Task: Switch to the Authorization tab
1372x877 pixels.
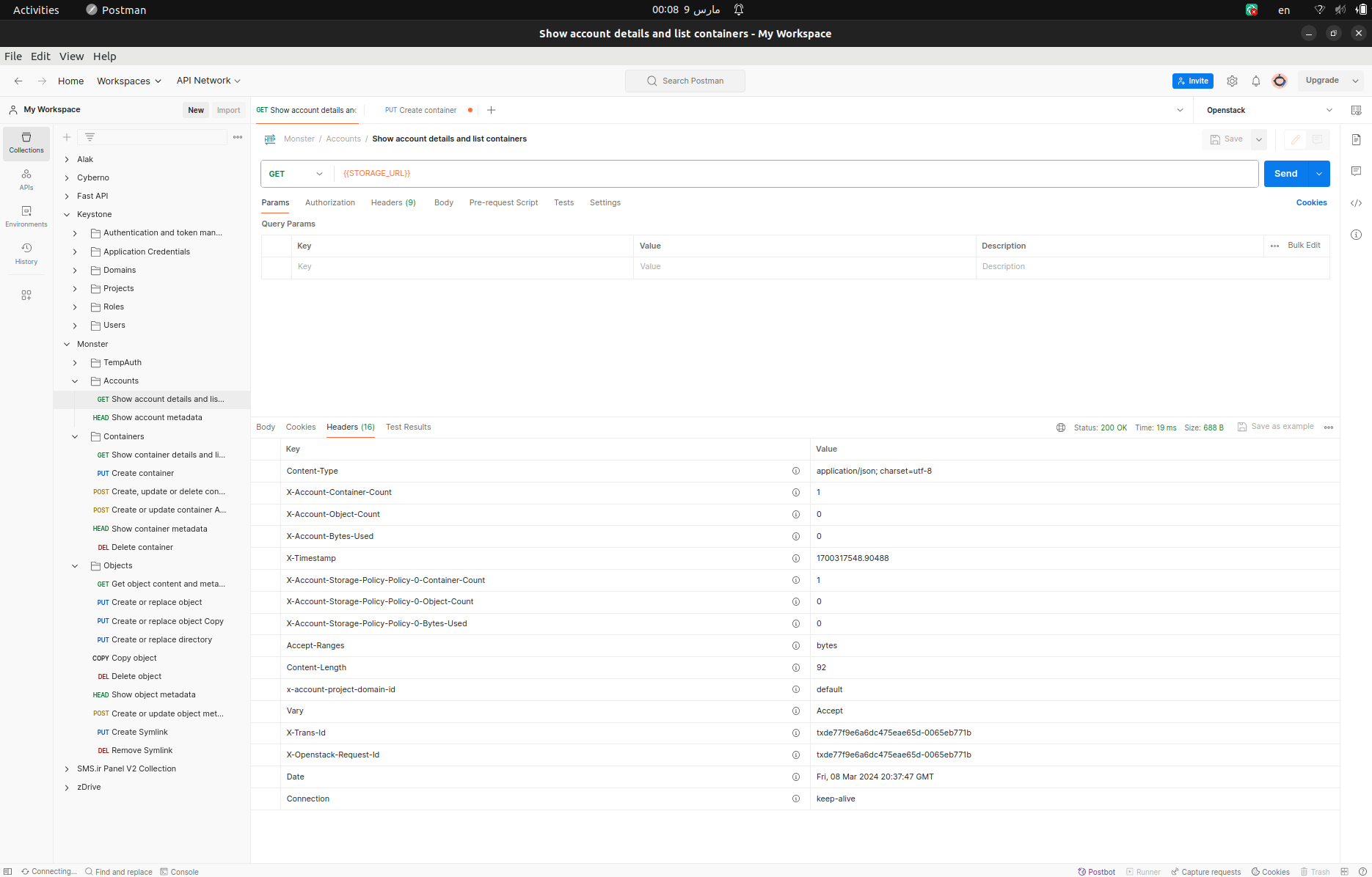Action: click(x=330, y=203)
